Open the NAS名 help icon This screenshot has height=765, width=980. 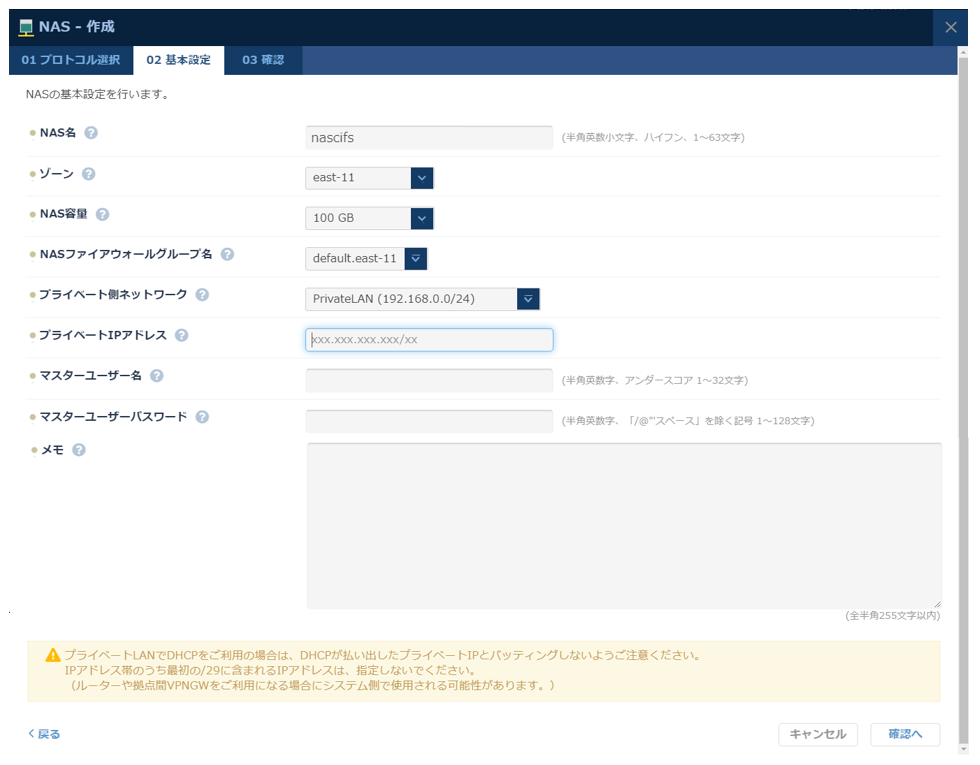pos(91,131)
